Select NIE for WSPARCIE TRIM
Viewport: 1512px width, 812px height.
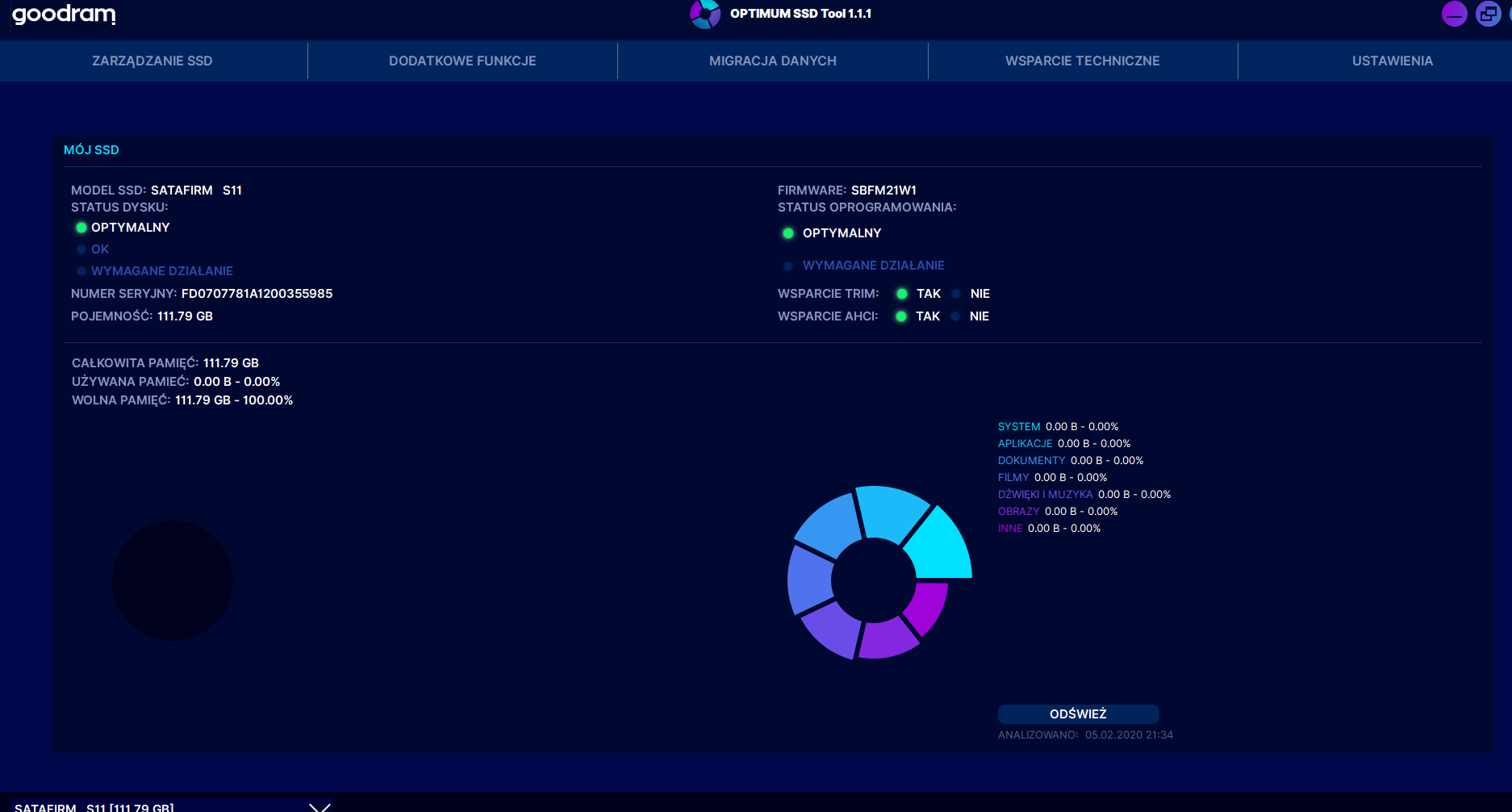click(x=957, y=294)
